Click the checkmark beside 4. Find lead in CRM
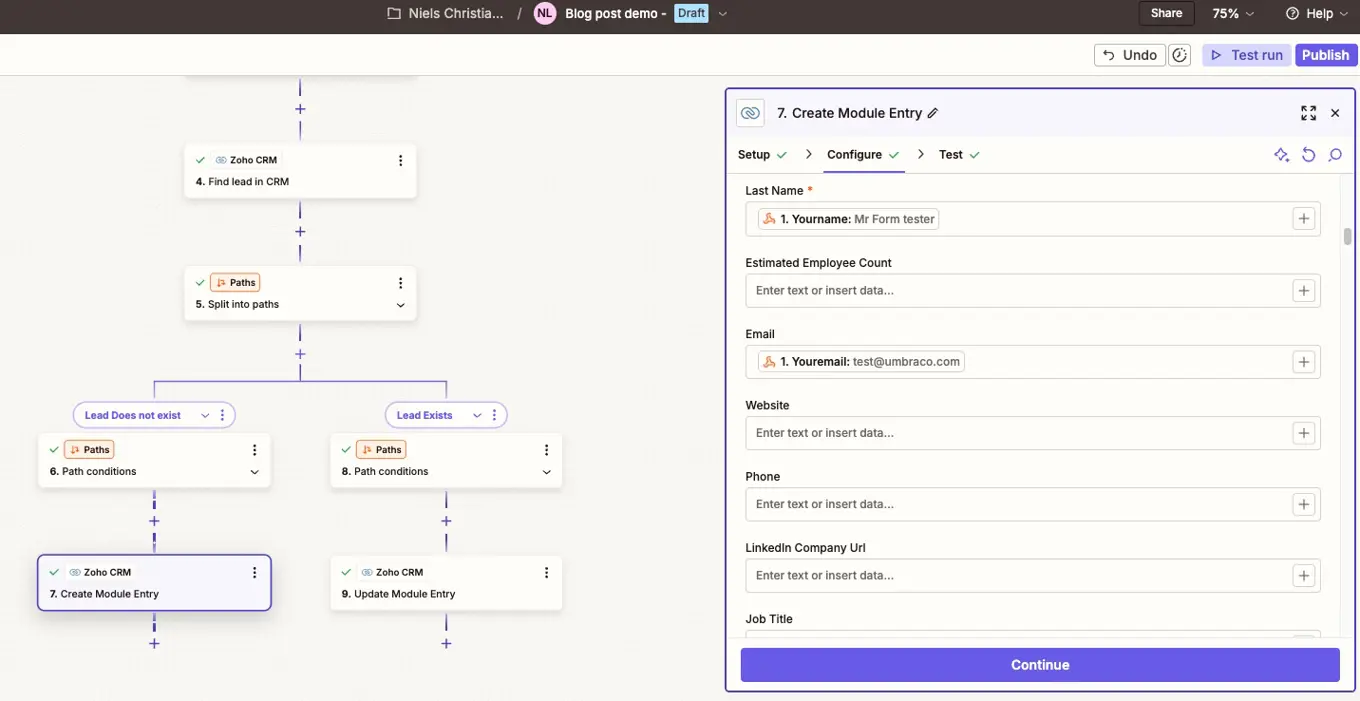 tap(199, 159)
